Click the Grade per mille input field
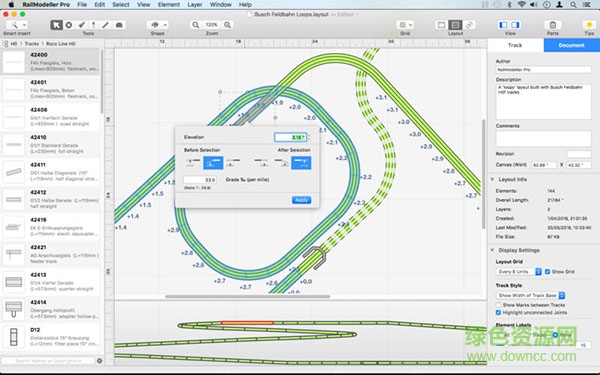Image resolution: width=600 pixels, height=375 pixels. coord(200,180)
